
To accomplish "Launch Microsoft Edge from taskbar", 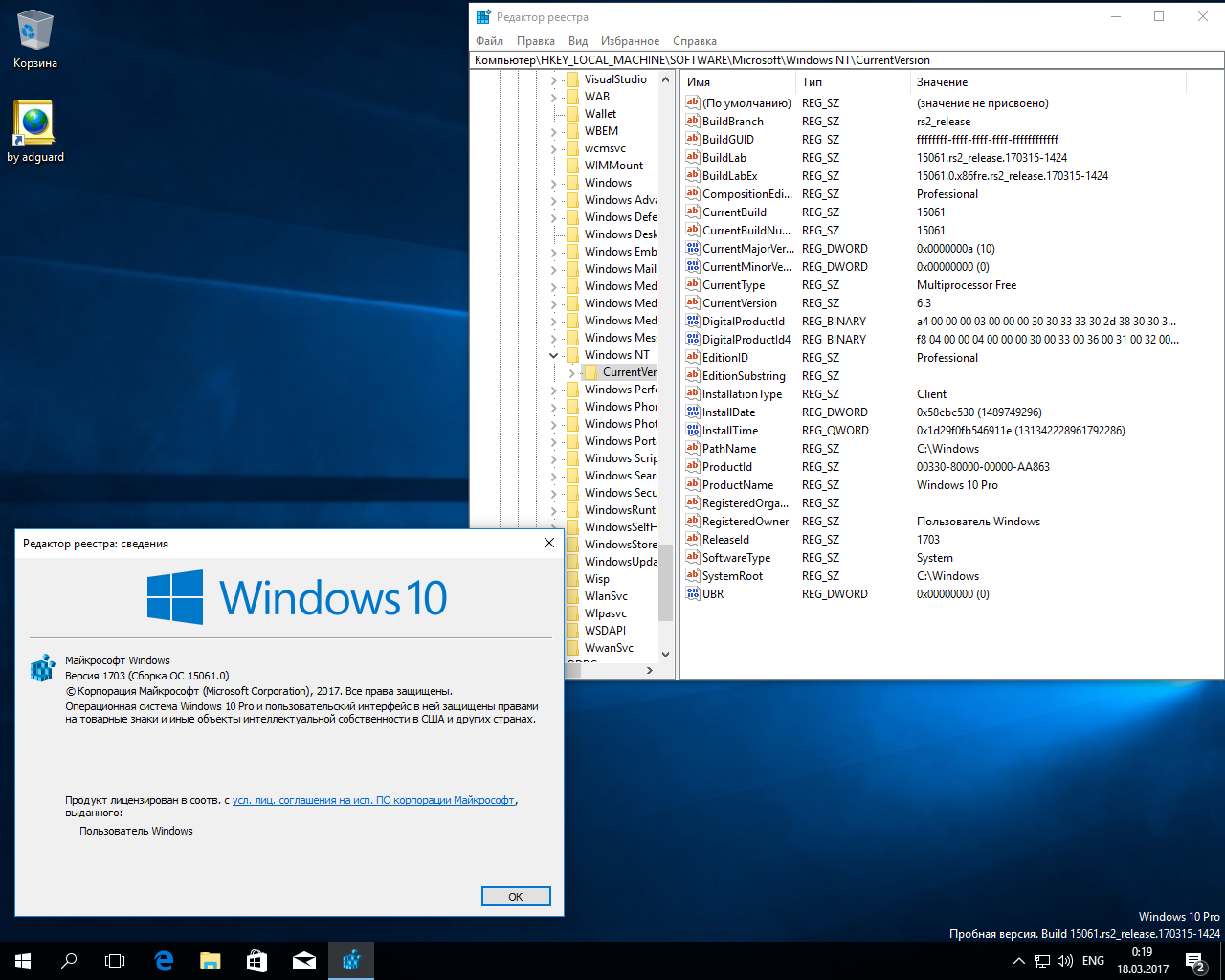I will [x=164, y=961].
